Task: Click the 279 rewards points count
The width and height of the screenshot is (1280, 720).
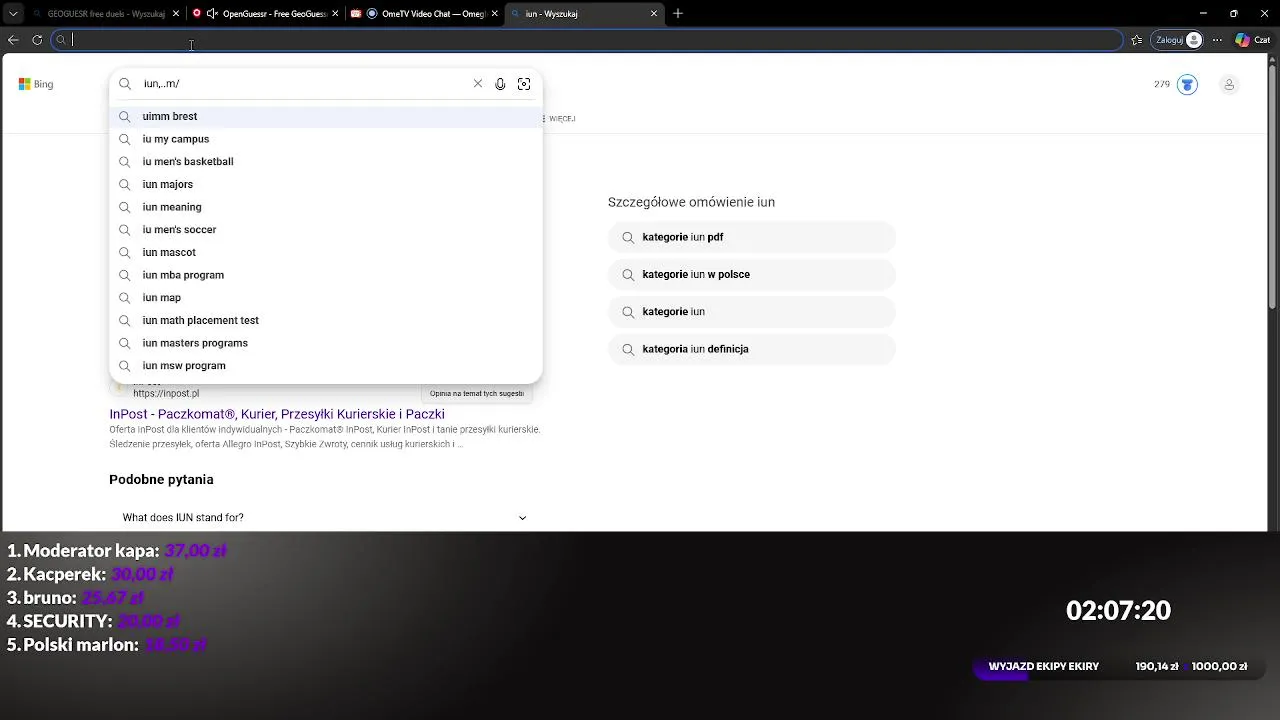Action: coord(1162,84)
